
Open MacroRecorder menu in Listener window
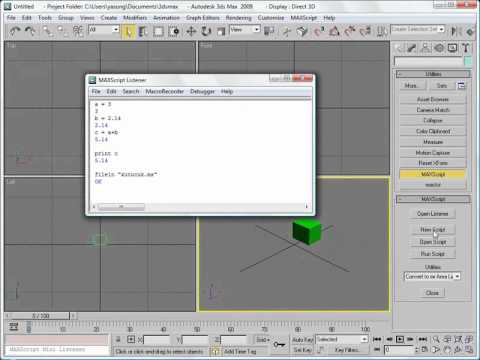165,91
